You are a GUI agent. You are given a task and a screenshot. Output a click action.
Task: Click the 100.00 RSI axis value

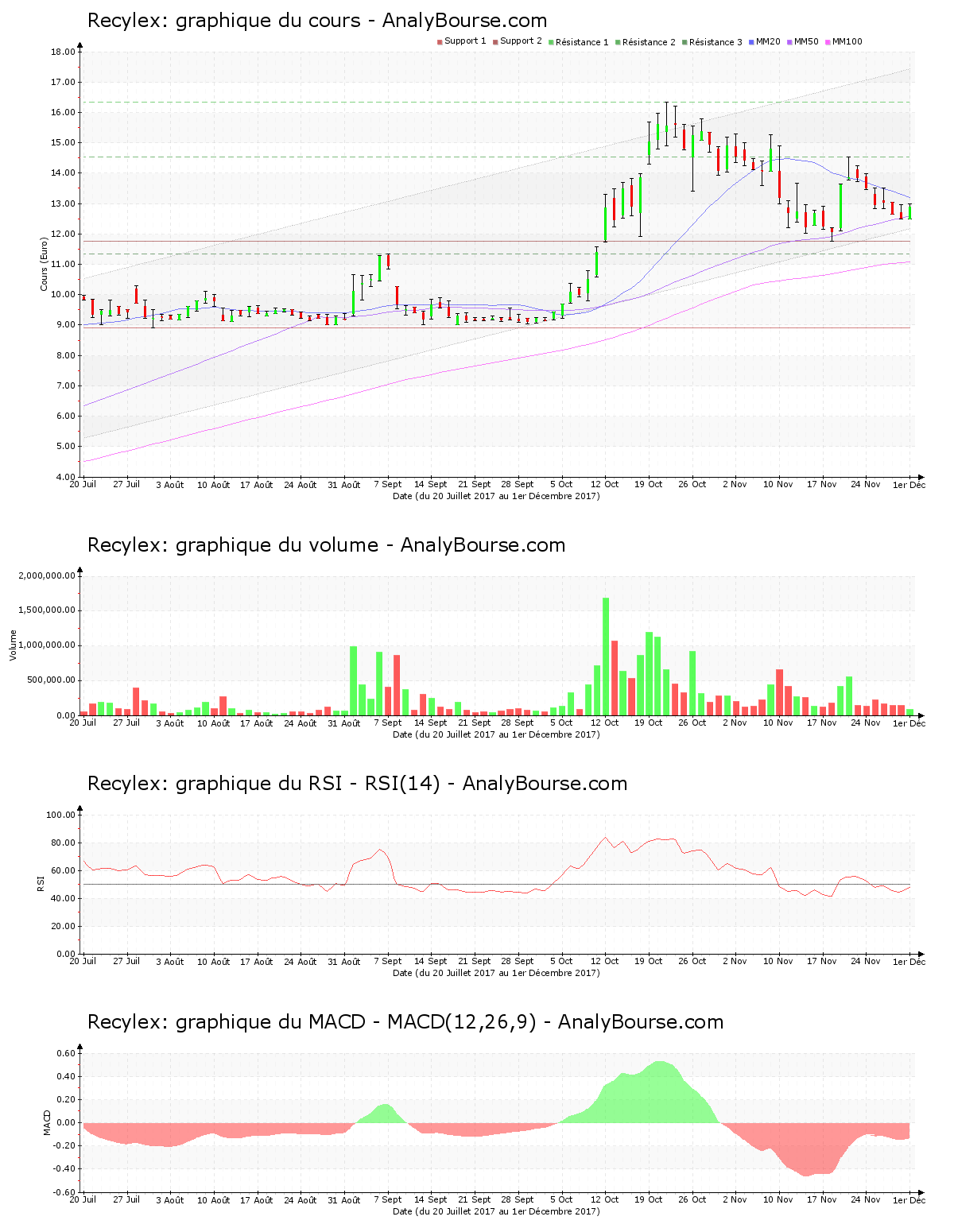tap(60, 815)
